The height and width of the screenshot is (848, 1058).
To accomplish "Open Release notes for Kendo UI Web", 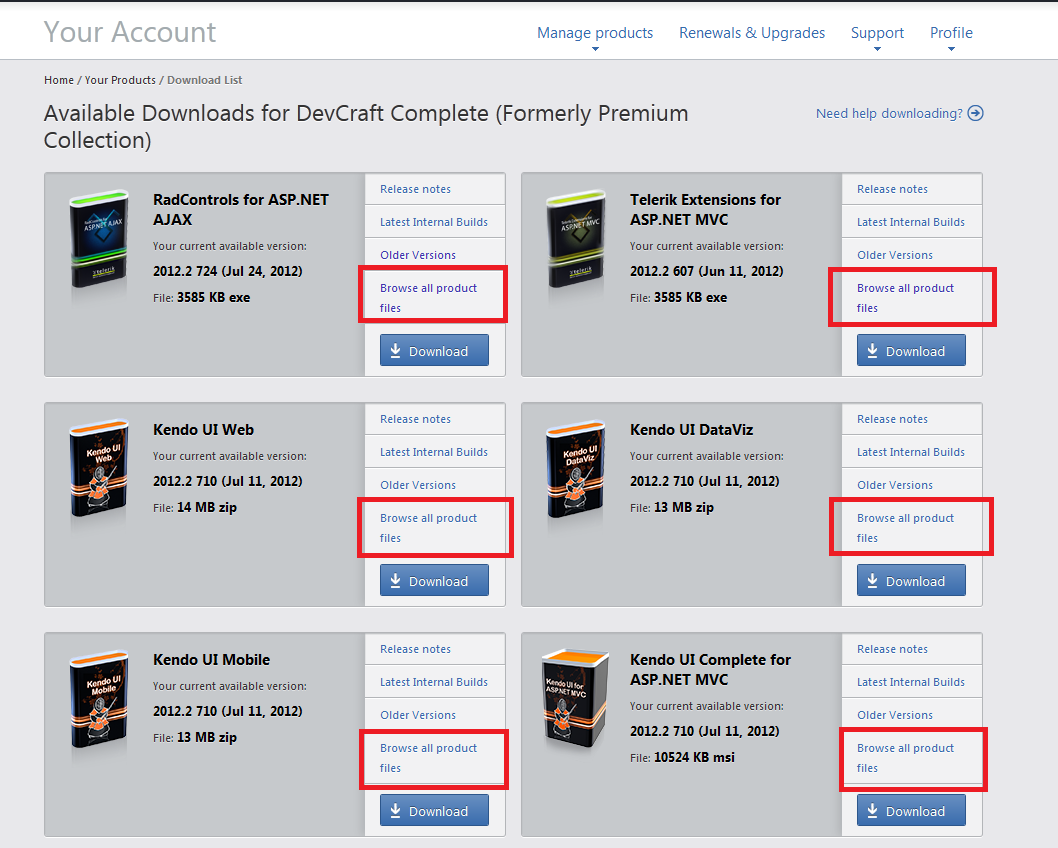I will tap(415, 419).
